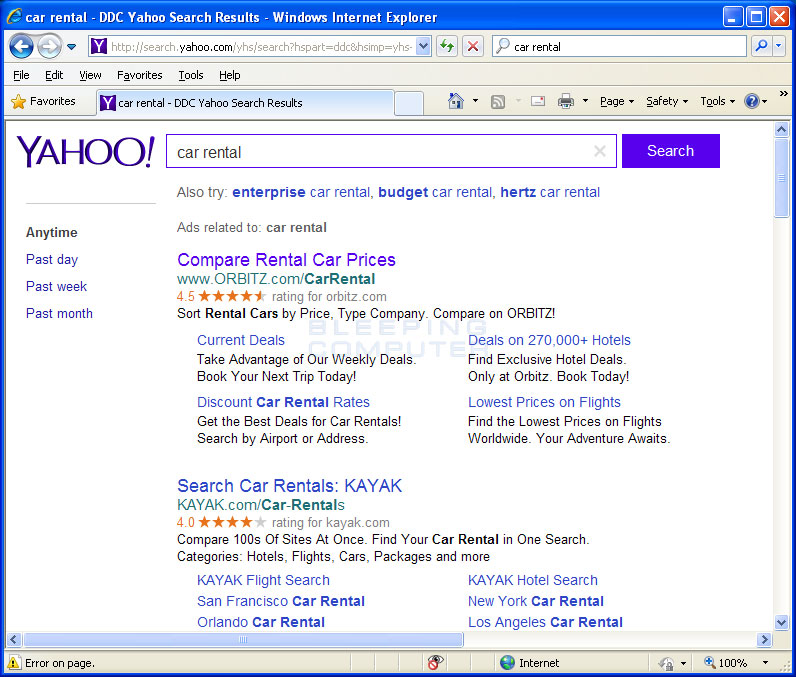This screenshot has height=677, width=796.
Task: Click the Favorites star button
Action: pos(44,101)
